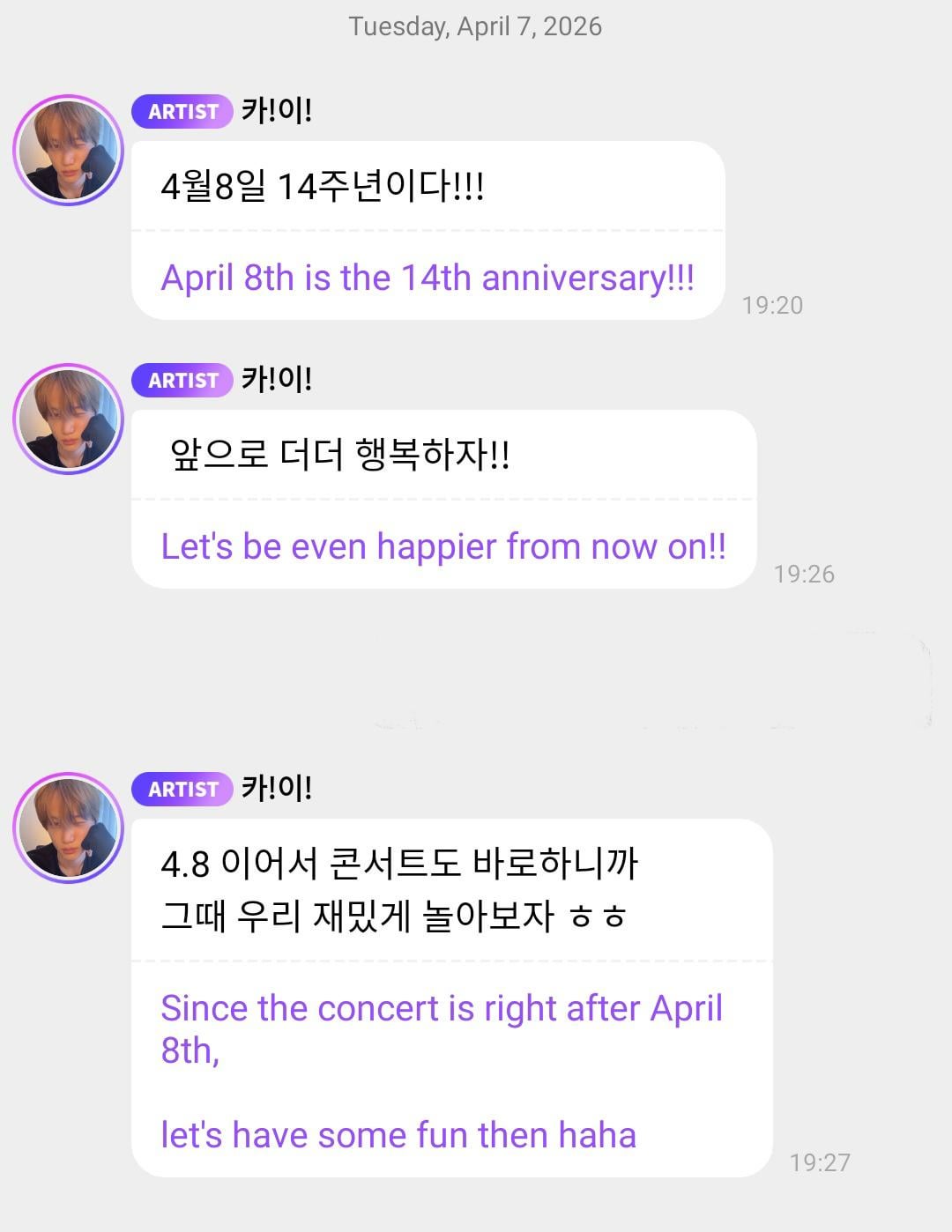Click ARTIST badge above the concert message
The image size is (952, 1232).
[182, 790]
